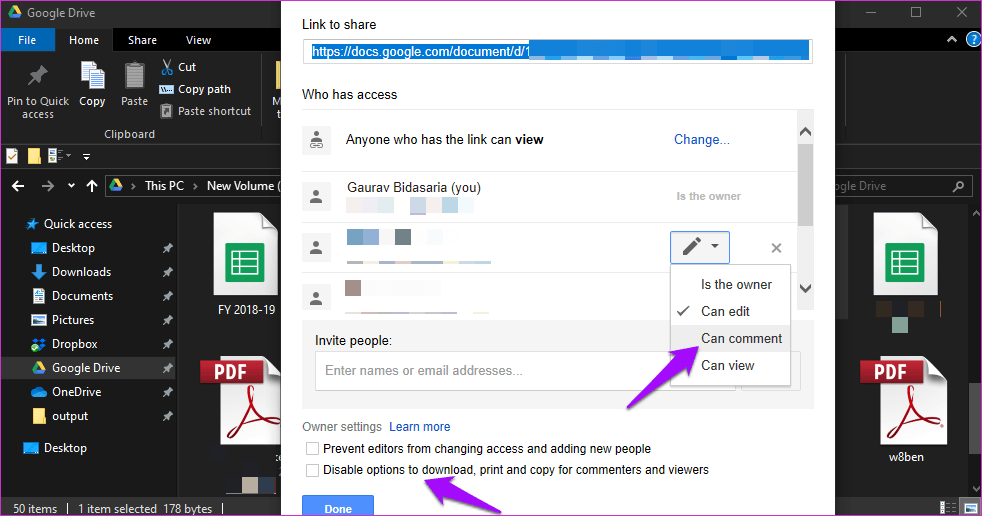Screen dimensions: 982x516
Task: Go forward with the right arrow
Action: [47, 186]
